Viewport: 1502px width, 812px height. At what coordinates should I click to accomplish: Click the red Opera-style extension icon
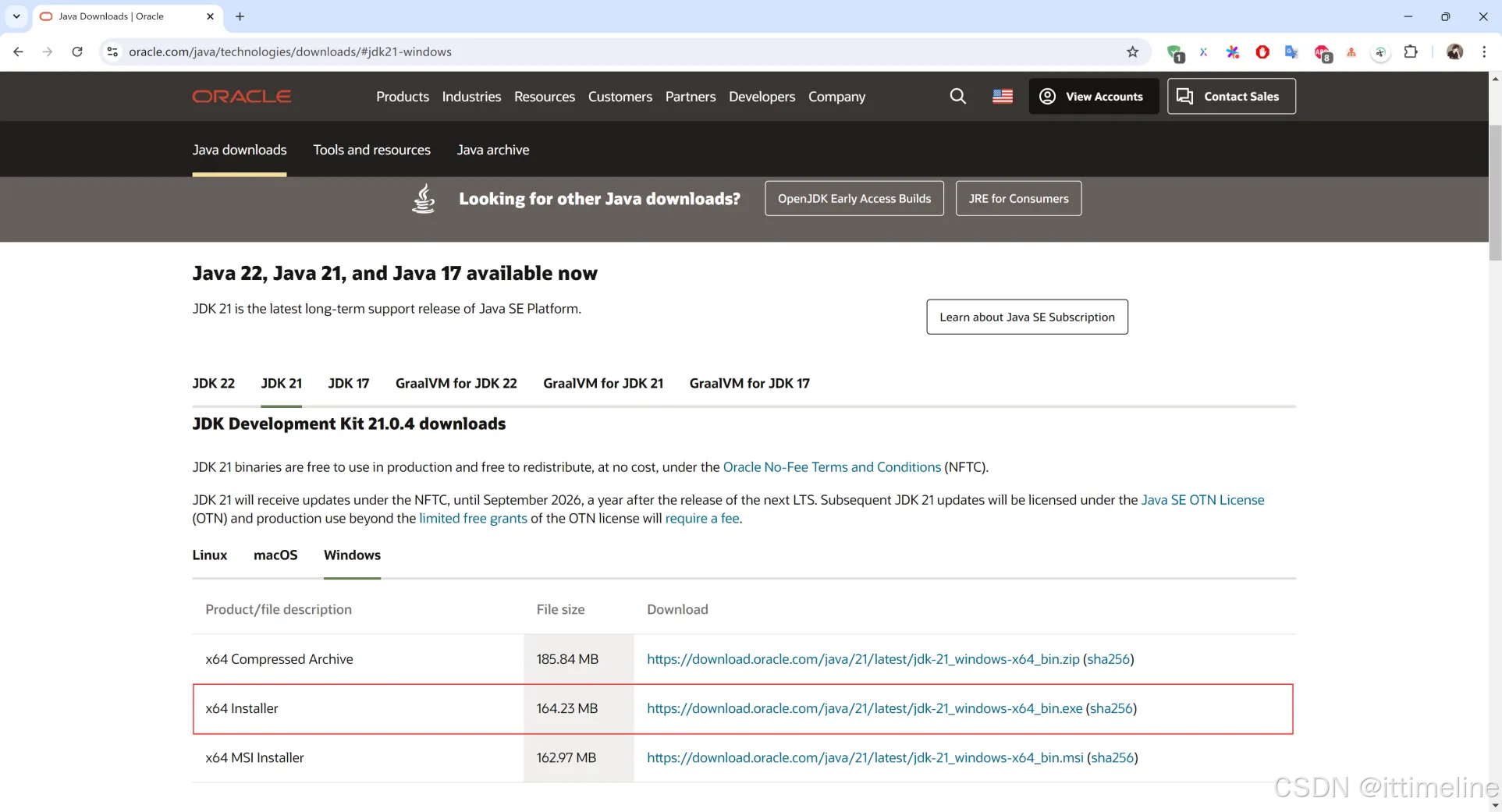coord(1262,51)
